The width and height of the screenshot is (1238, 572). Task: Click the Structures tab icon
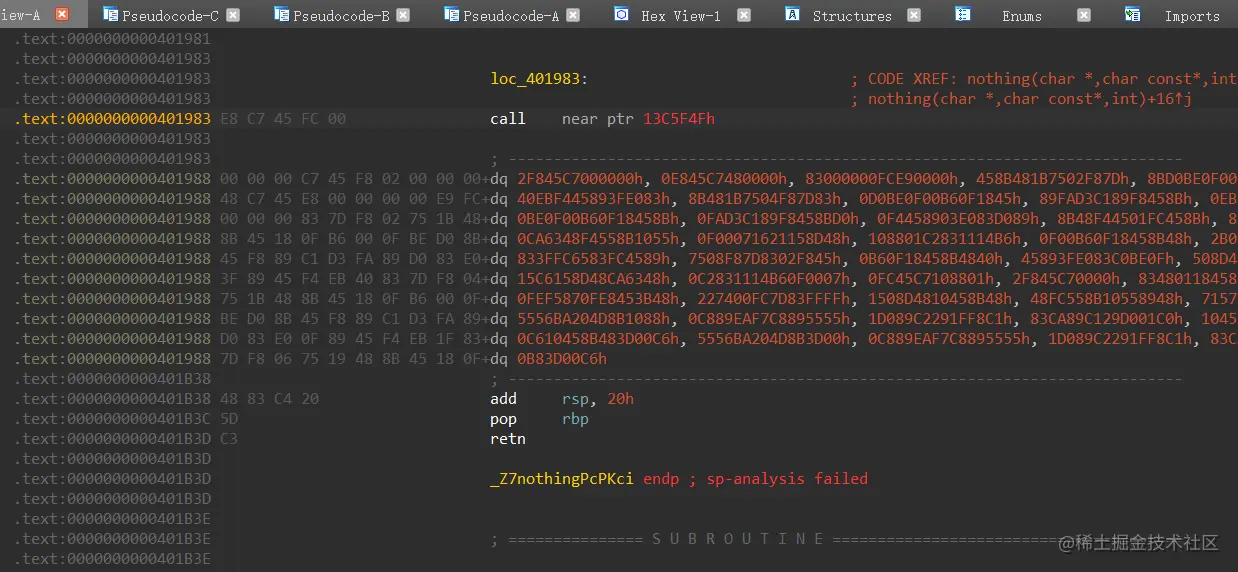[792, 15]
